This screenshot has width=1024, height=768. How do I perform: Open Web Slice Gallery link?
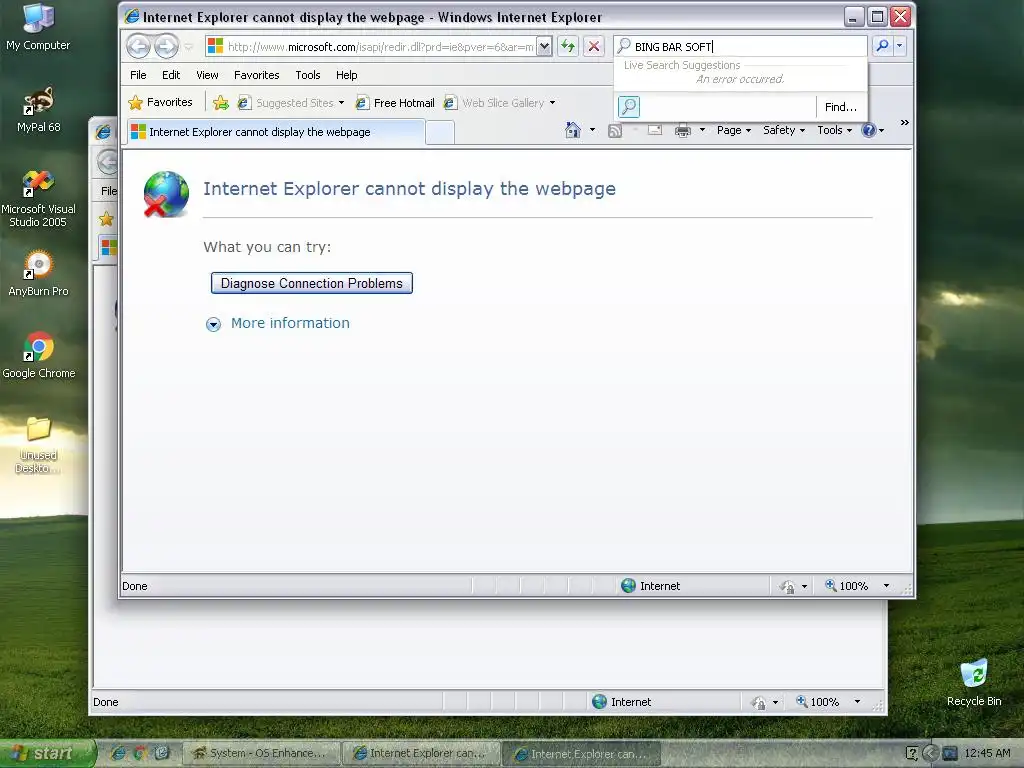point(494,103)
